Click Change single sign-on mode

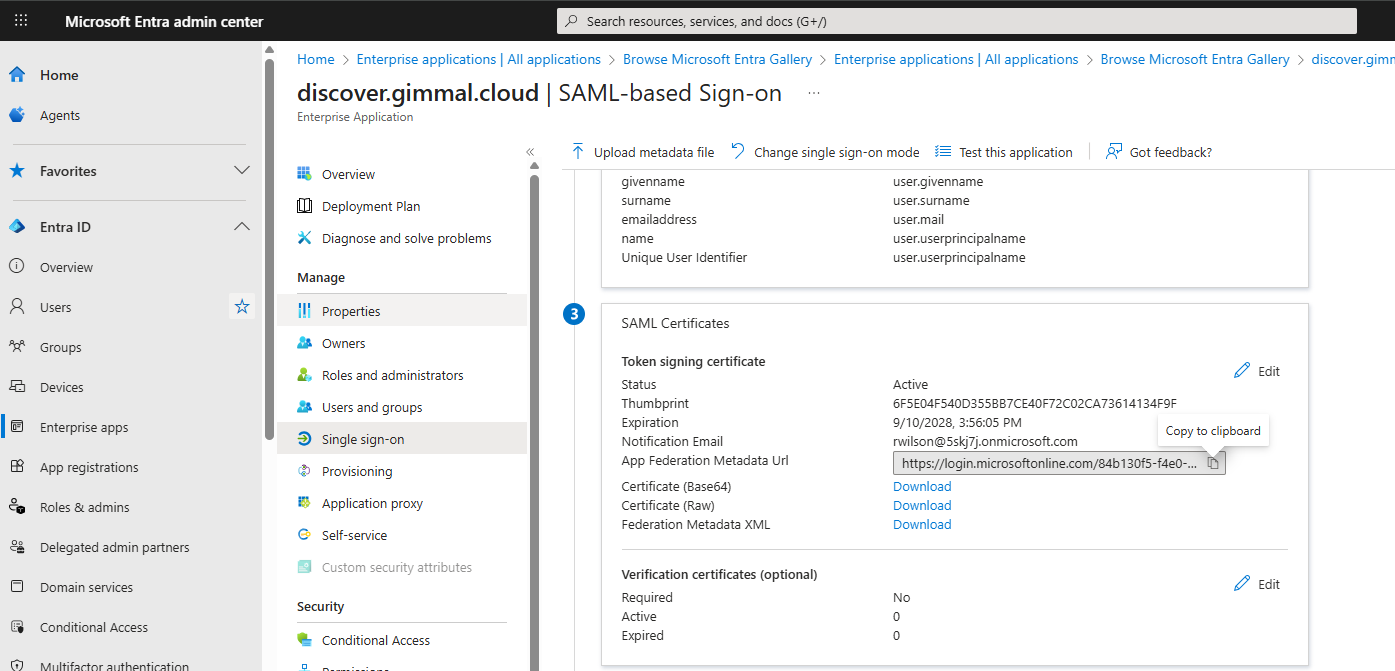pos(825,152)
